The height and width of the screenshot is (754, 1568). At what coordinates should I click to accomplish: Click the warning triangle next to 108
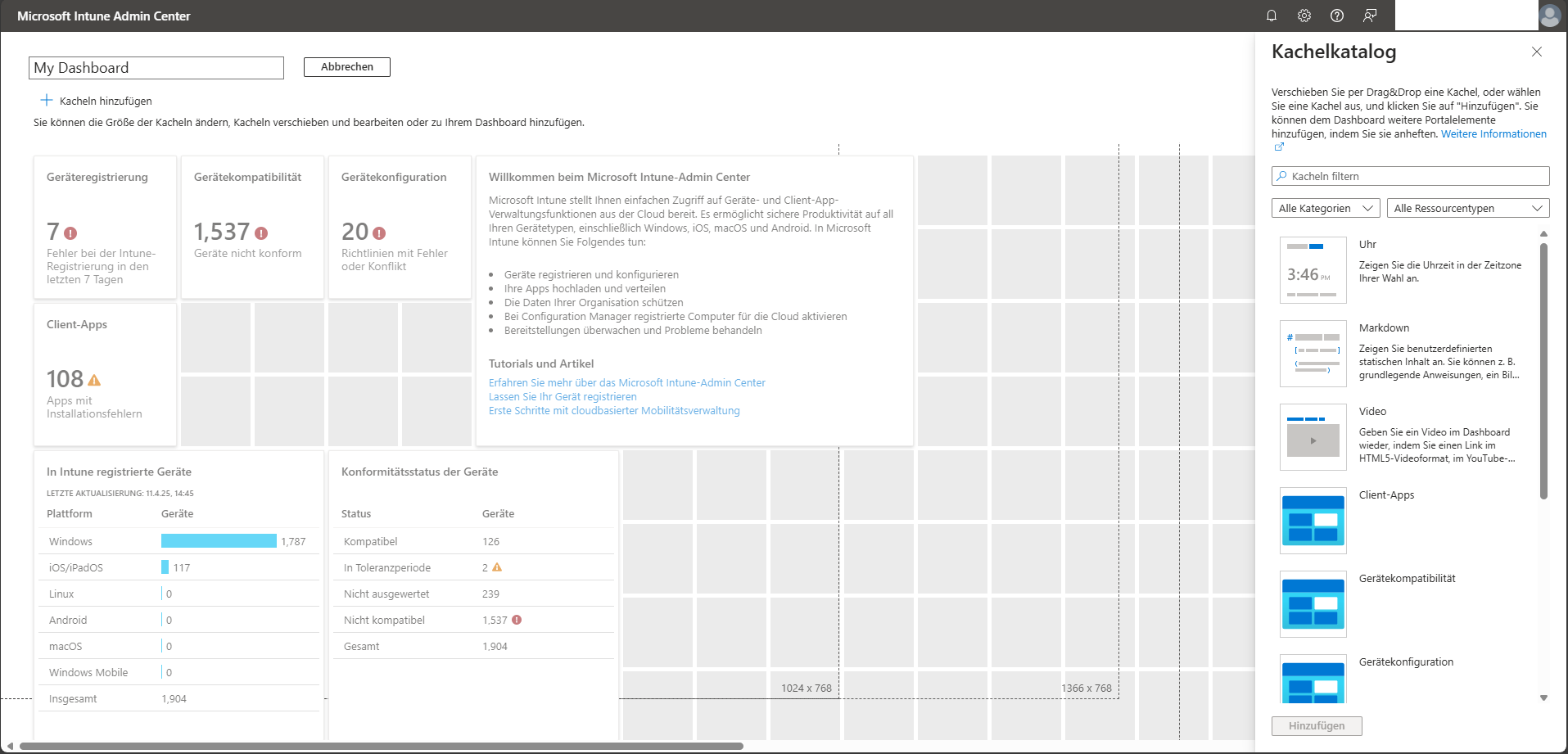[x=94, y=380]
